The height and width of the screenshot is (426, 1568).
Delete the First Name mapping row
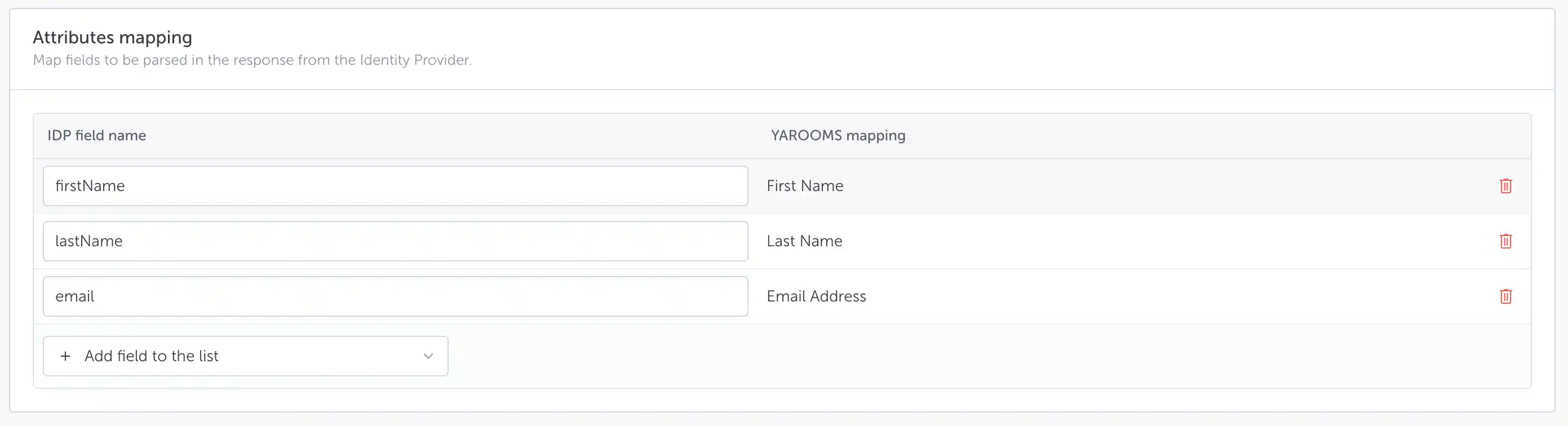(1505, 185)
